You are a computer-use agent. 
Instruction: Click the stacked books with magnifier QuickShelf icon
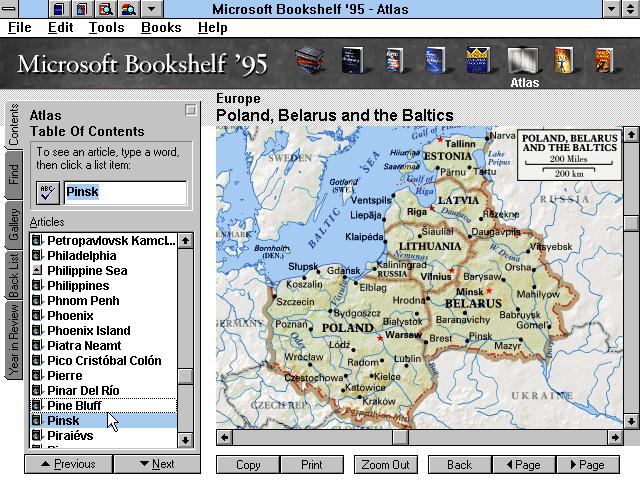pos(129,9)
